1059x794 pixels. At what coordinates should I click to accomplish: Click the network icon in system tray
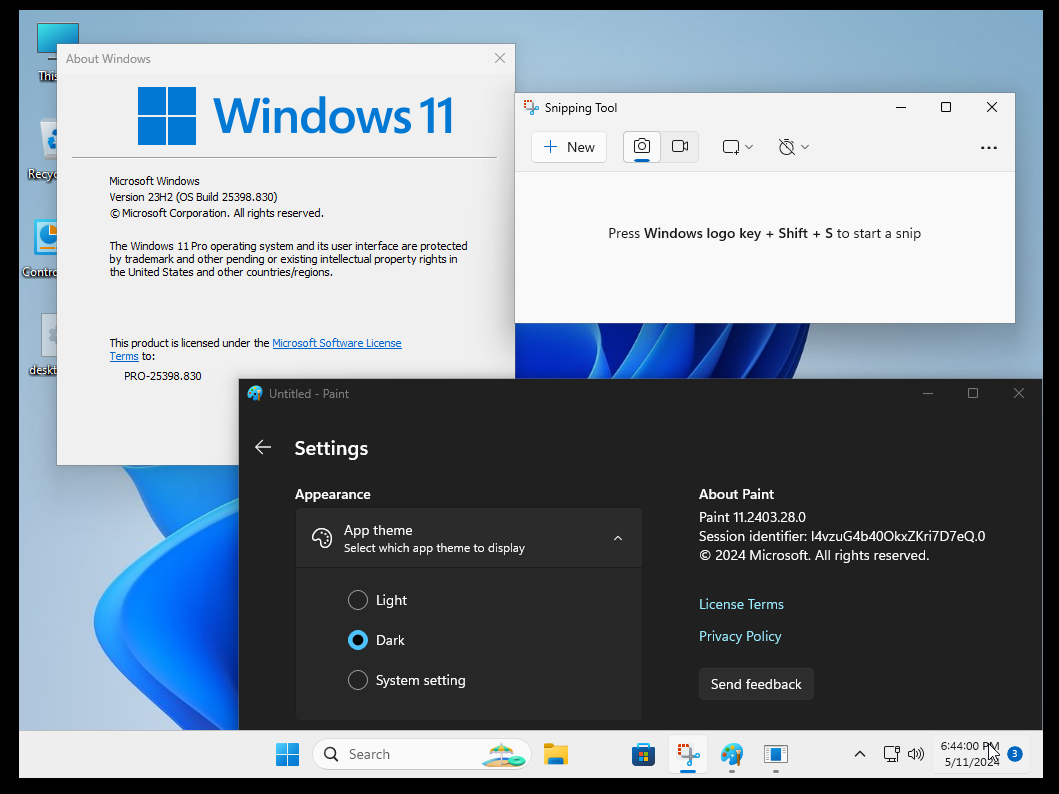[892, 754]
